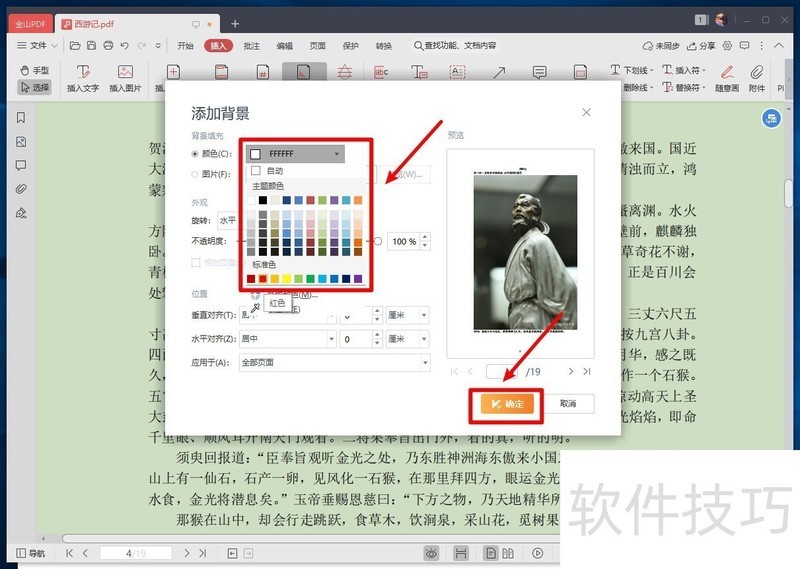Choose the red standard color swatch
The height and width of the screenshot is (569, 800).
(x=262, y=278)
